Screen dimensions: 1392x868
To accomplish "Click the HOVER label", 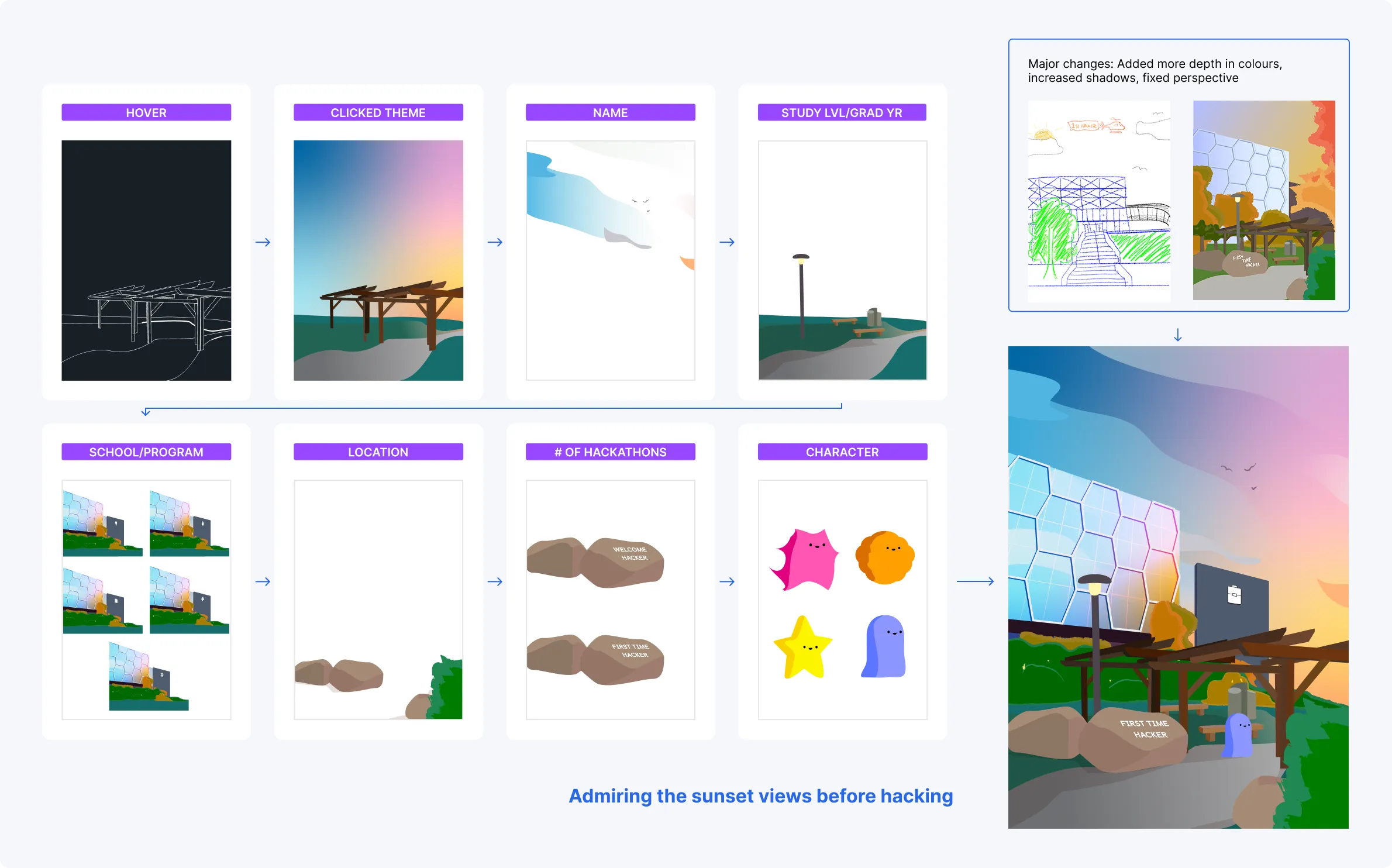I will tap(146, 112).
